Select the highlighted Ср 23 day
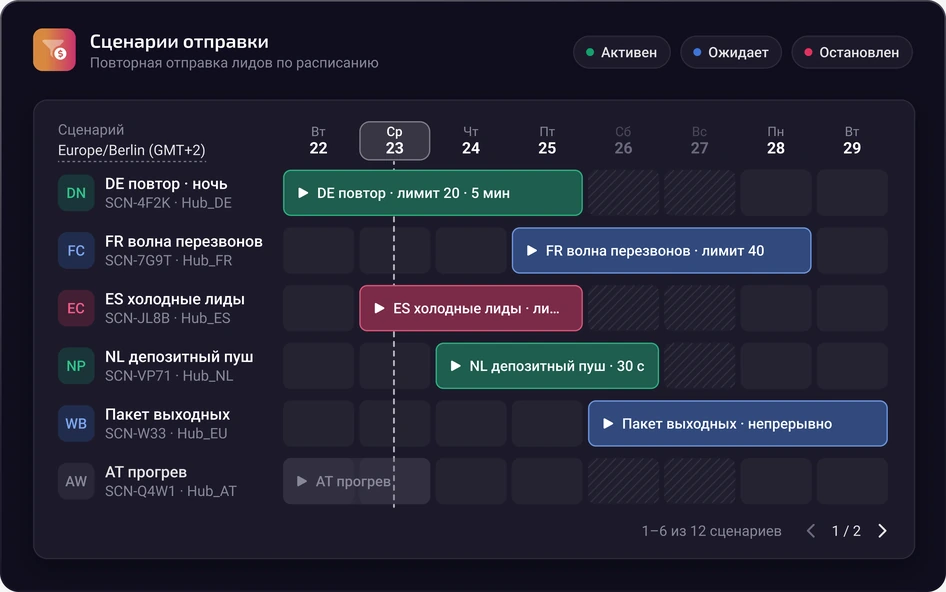Viewport: 946px width, 592px height. pyautogui.click(x=395, y=141)
